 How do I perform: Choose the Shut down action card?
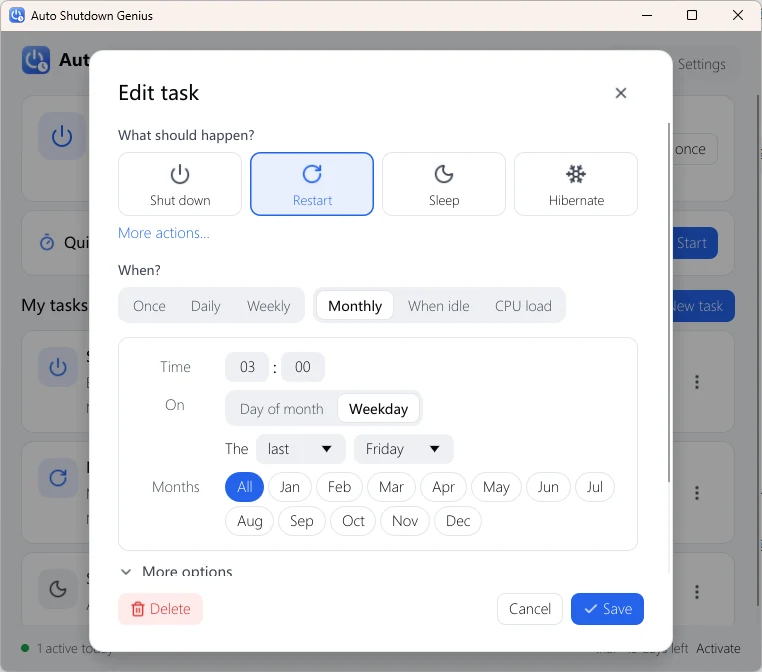click(x=180, y=184)
